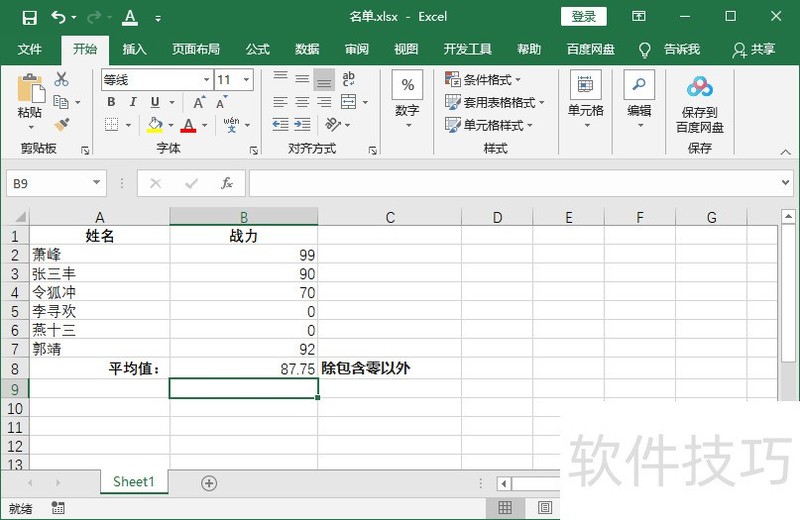800x520 pixels.
Task: Open 套用表格格式 table format menu
Action: point(494,102)
